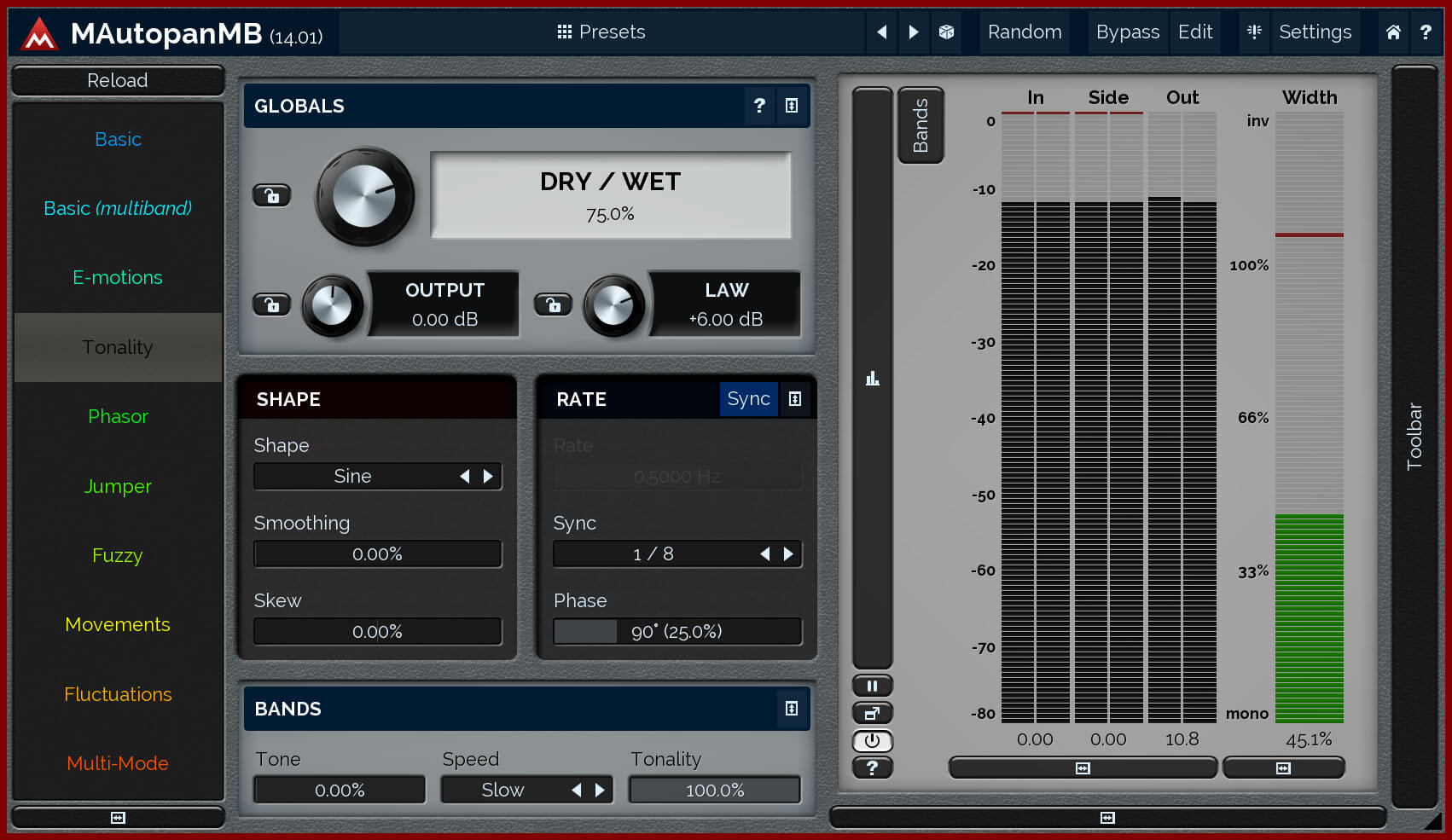Select the Jumper preset
Image resolution: width=1452 pixels, height=840 pixels.
(x=118, y=486)
